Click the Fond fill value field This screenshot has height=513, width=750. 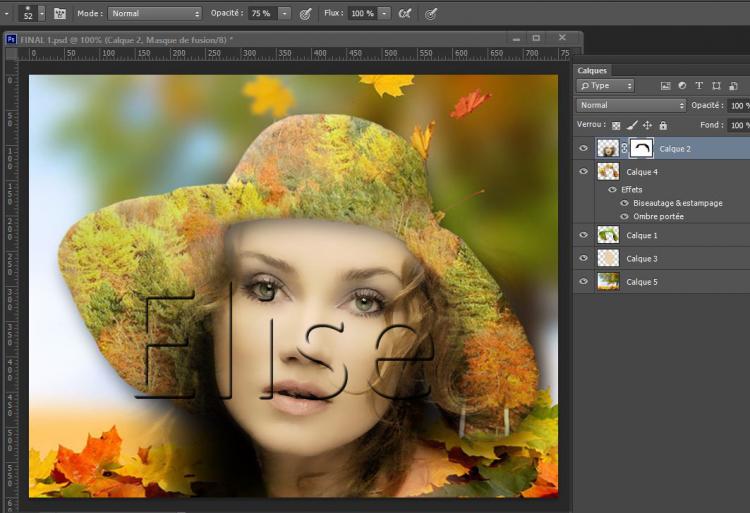738,125
